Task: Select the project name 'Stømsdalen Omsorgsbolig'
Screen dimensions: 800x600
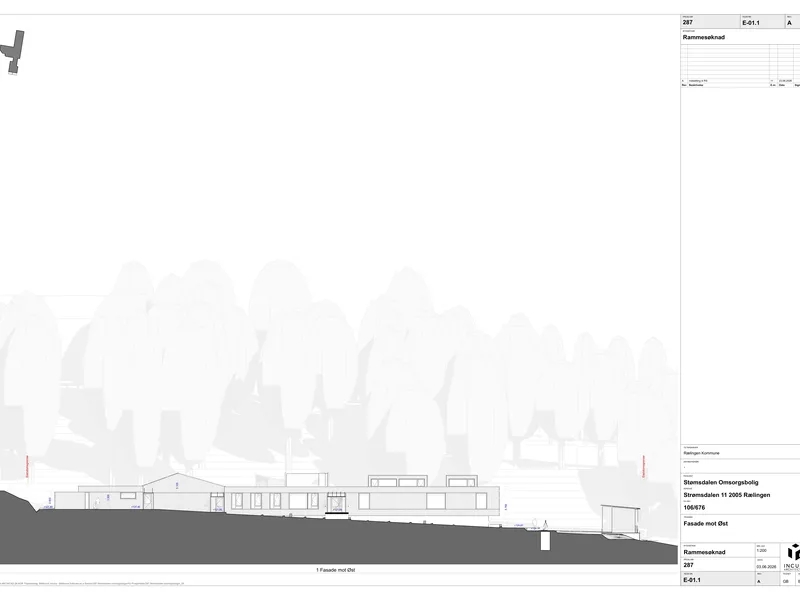Action: pos(721,482)
